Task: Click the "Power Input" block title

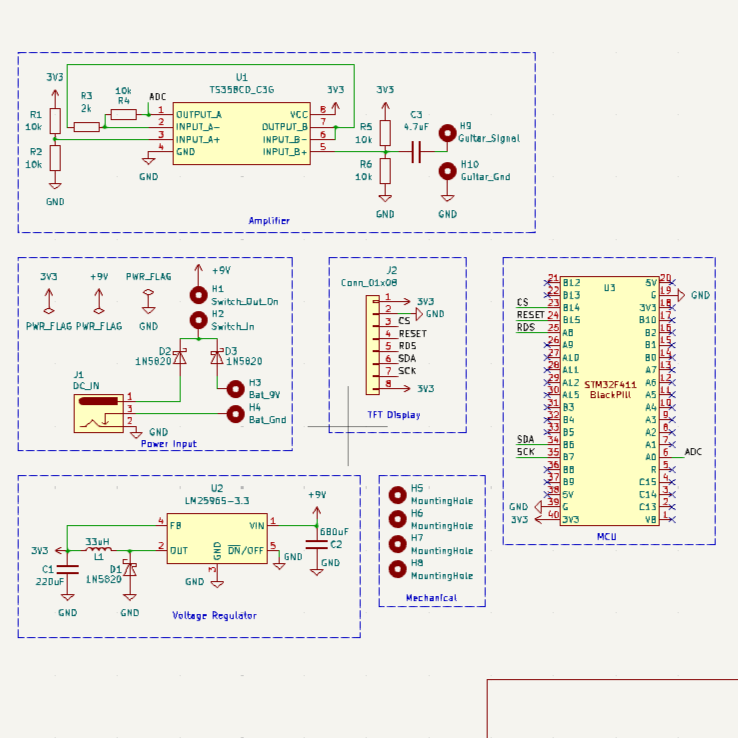Action: [x=168, y=444]
